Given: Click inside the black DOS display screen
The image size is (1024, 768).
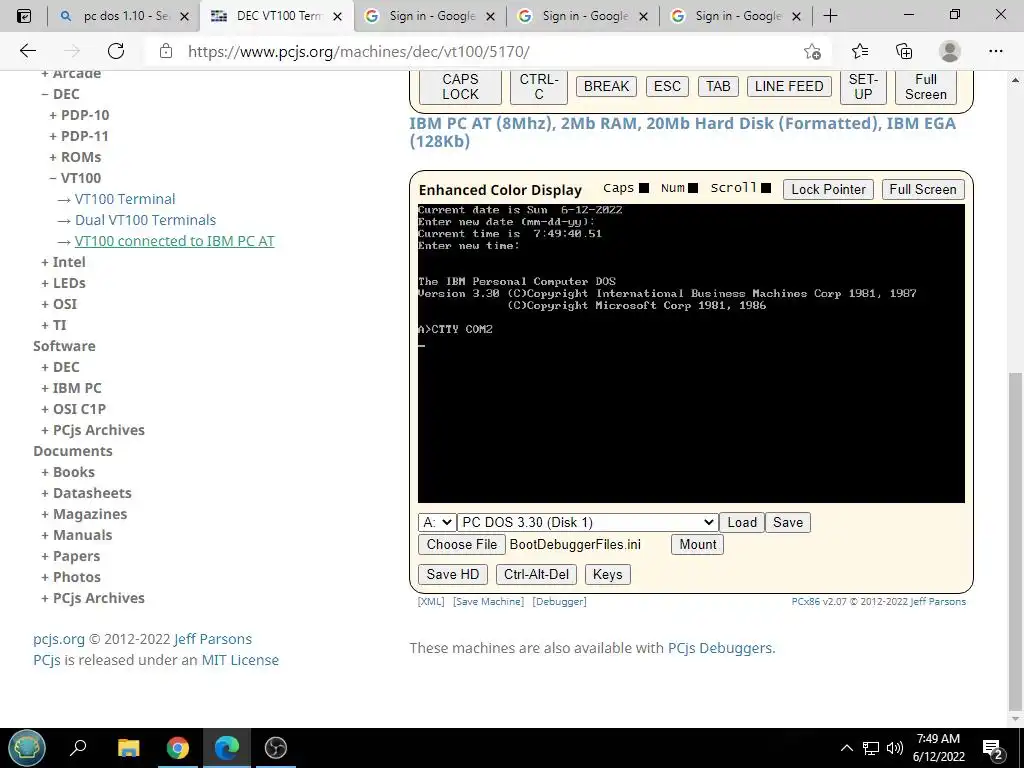Looking at the screenshot, I should point(691,353).
